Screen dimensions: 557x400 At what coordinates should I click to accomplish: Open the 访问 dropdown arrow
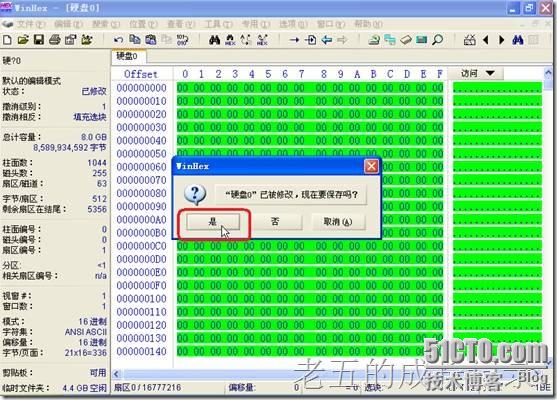point(491,73)
